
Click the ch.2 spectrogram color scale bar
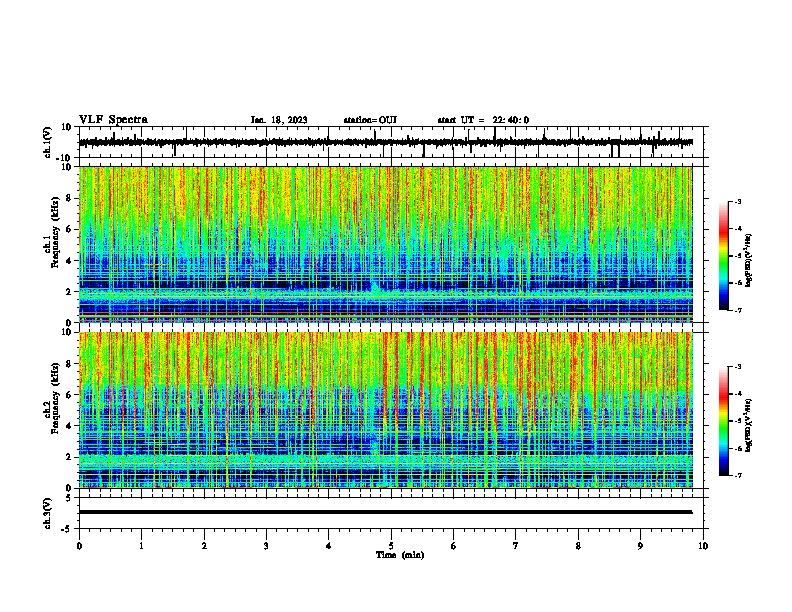[x=724, y=421]
